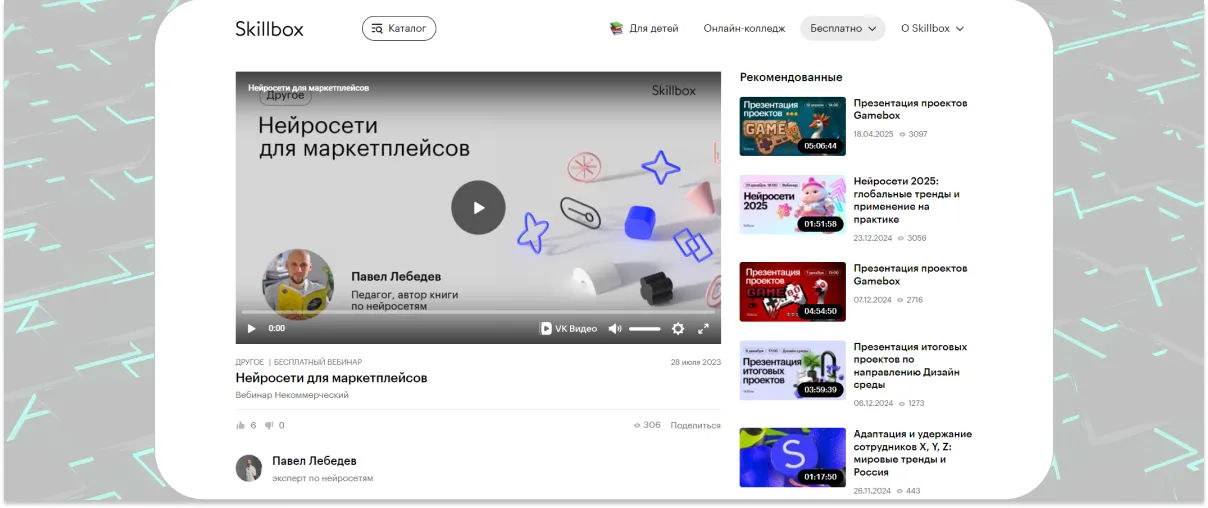
Task: Open the Каталог button
Action: (399, 28)
